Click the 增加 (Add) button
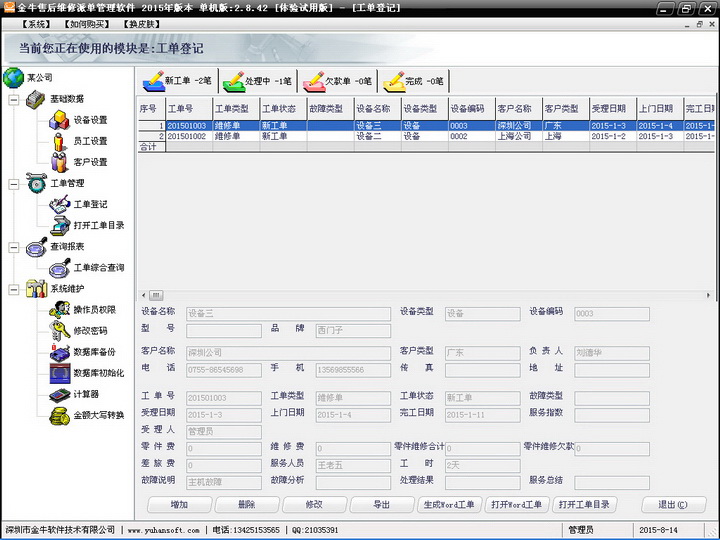The height and width of the screenshot is (540, 720). (x=178, y=505)
